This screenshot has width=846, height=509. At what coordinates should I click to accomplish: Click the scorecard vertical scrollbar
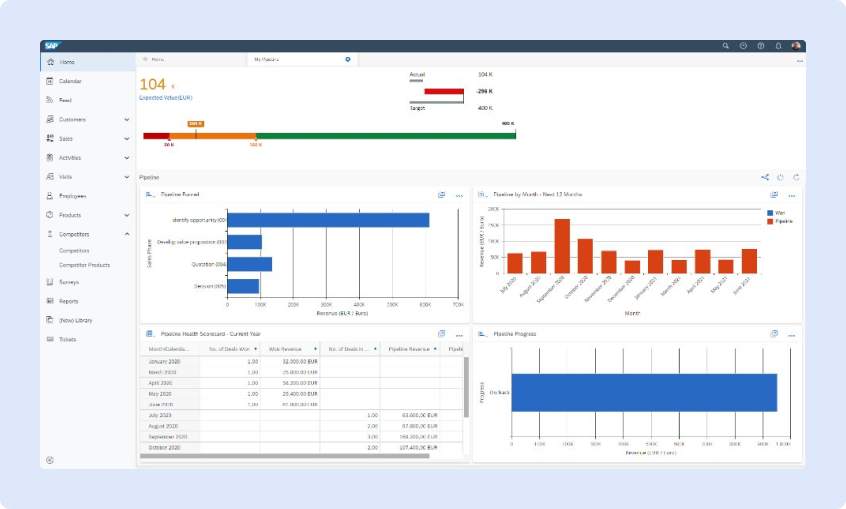pos(466,387)
